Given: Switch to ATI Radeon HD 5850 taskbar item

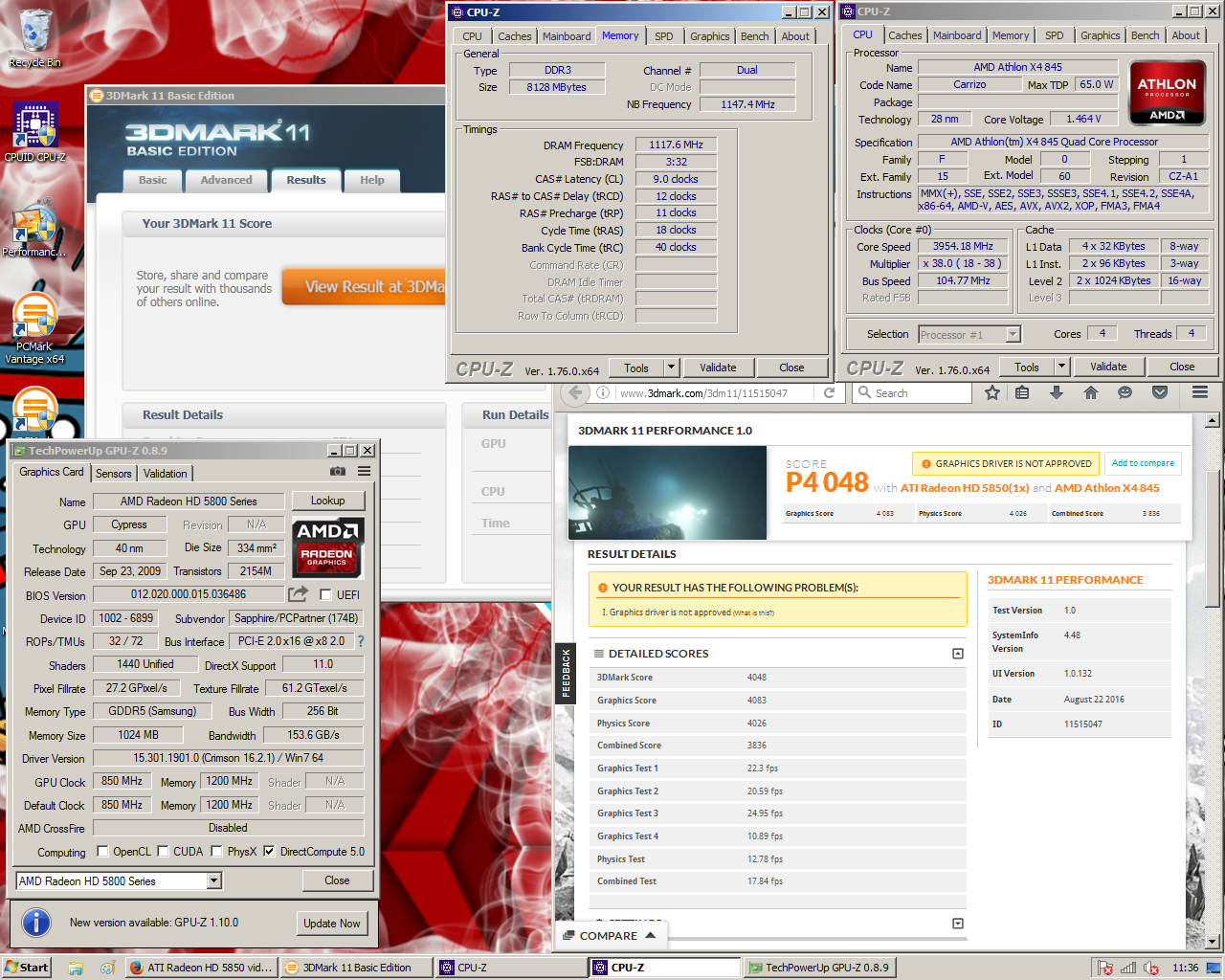Looking at the screenshot, I should tap(202, 968).
